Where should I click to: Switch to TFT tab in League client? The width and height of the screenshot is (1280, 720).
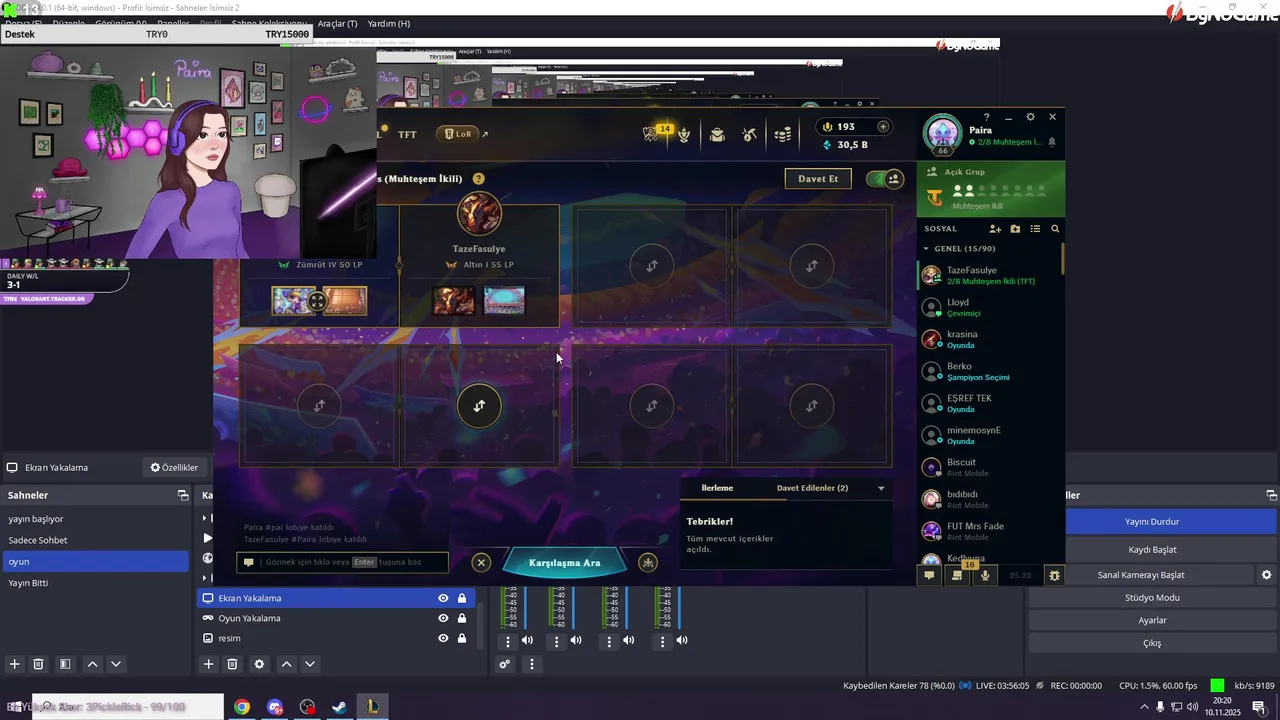point(407,134)
